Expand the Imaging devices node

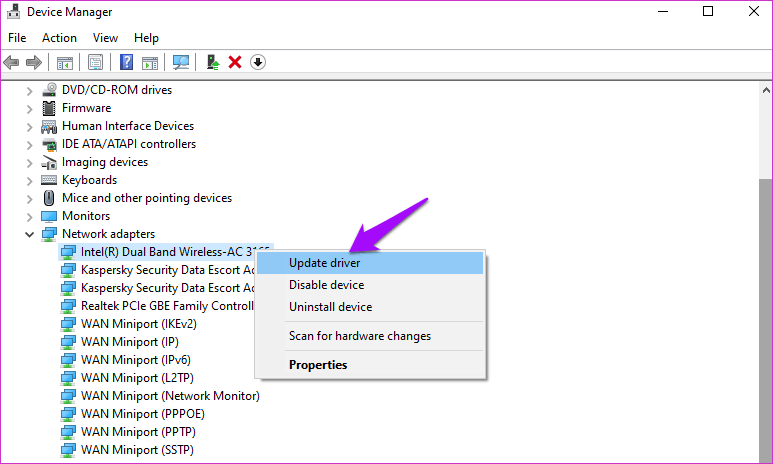click(30, 163)
